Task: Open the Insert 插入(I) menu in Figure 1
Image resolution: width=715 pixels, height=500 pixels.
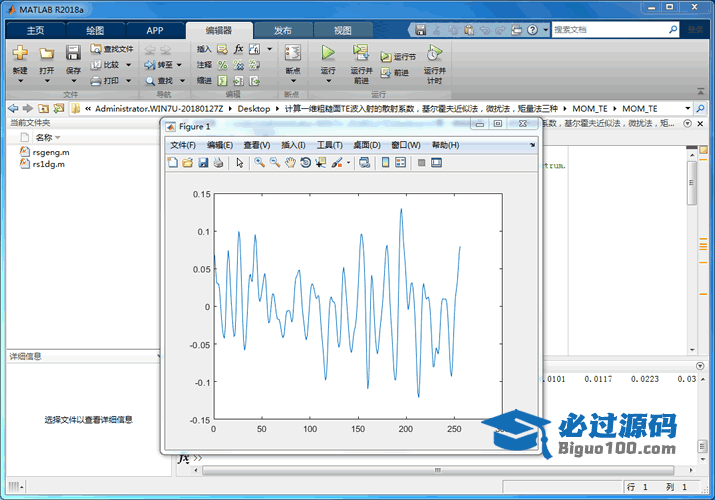Action: coord(293,145)
